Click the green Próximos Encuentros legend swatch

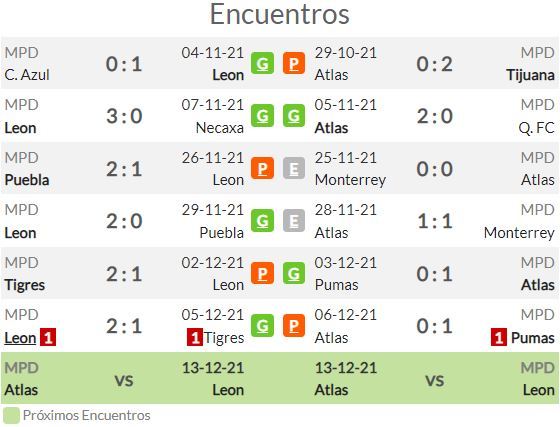click(x=11, y=416)
